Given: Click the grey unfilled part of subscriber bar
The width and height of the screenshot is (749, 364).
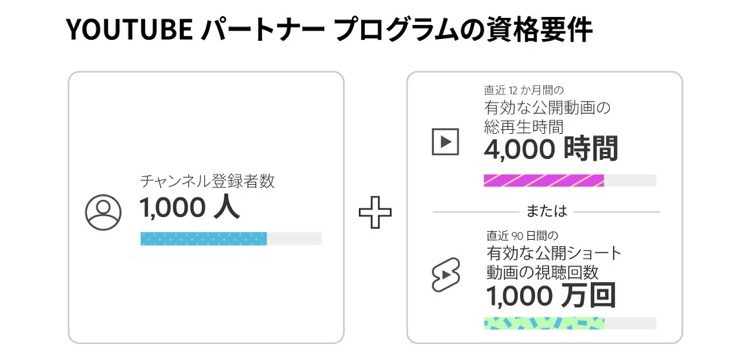Looking at the screenshot, I should pyautogui.click(x=294, y=238).
